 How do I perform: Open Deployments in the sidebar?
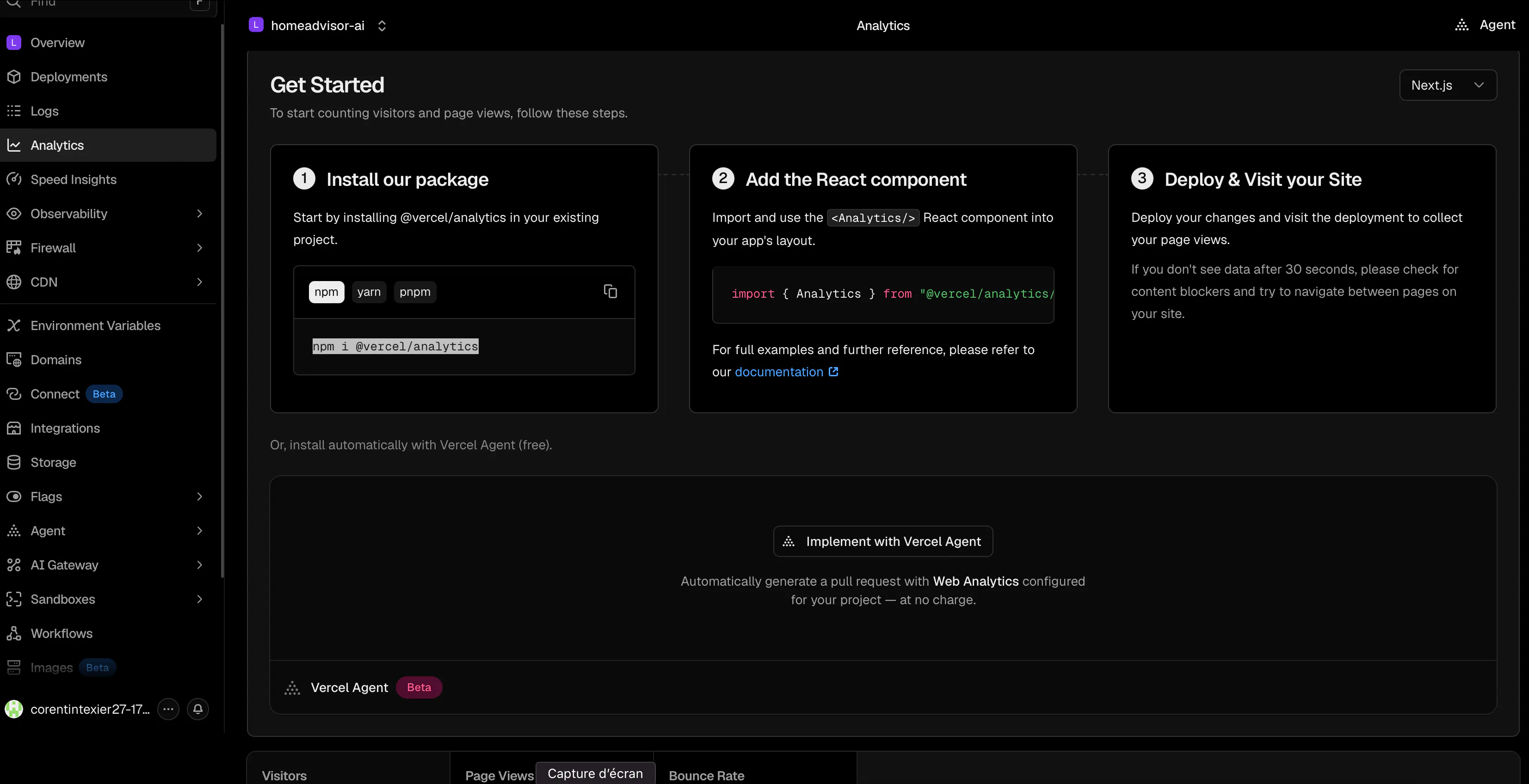[x=108, y=77]
